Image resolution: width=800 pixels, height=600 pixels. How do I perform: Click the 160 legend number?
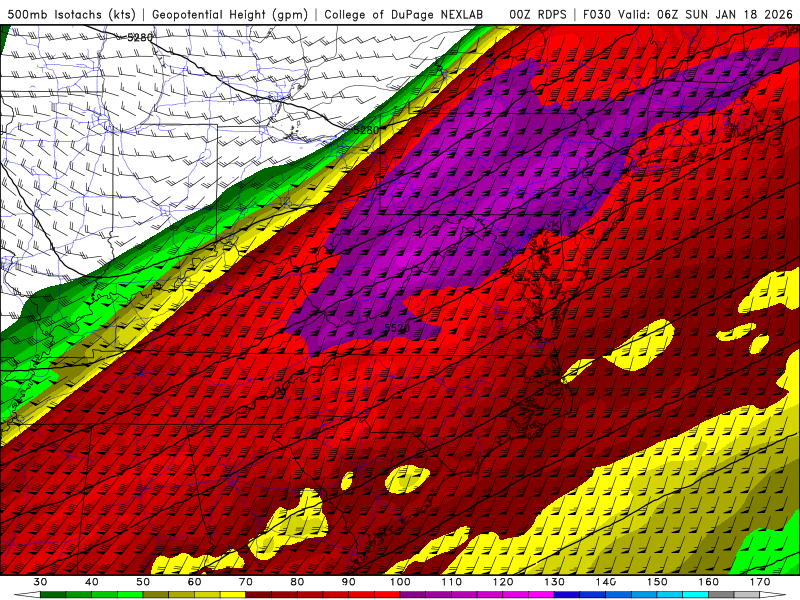click(709, 582)
